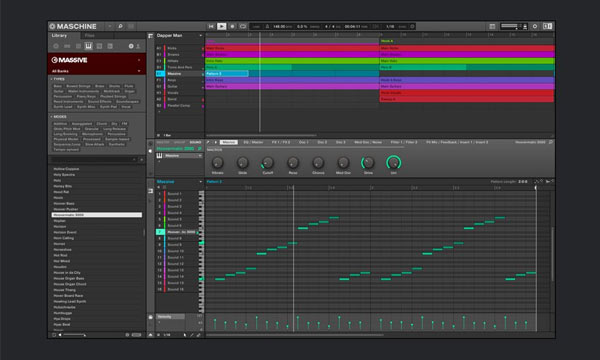Select Hover Board Race preset
Image resolution: width=600 pixels, height=360 pixels.
[x=68, y=296]
